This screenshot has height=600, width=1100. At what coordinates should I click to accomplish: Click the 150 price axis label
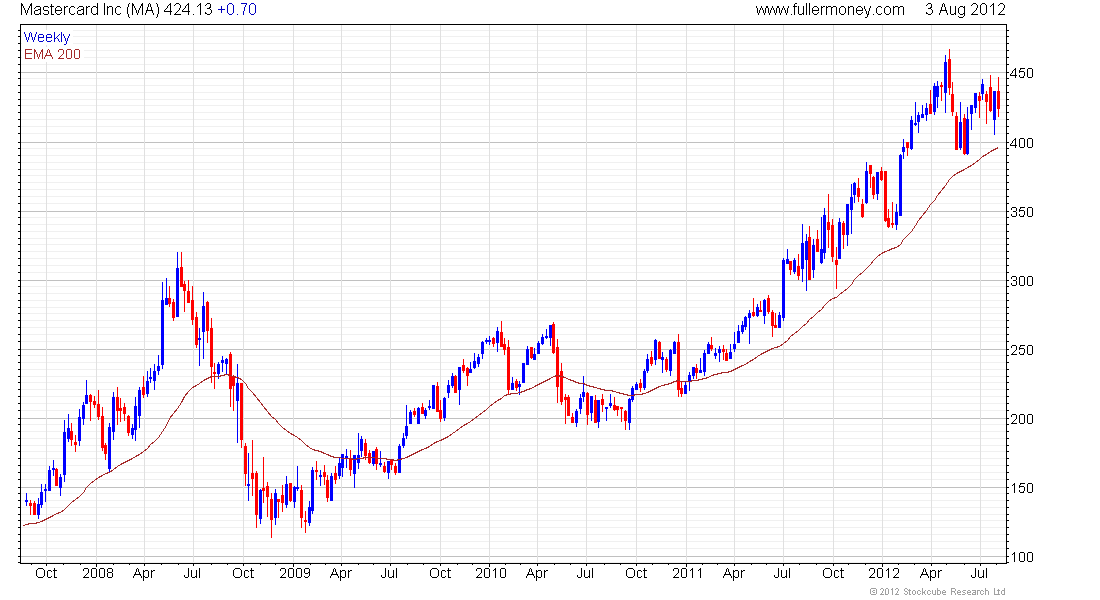(x=1021, y=488)
